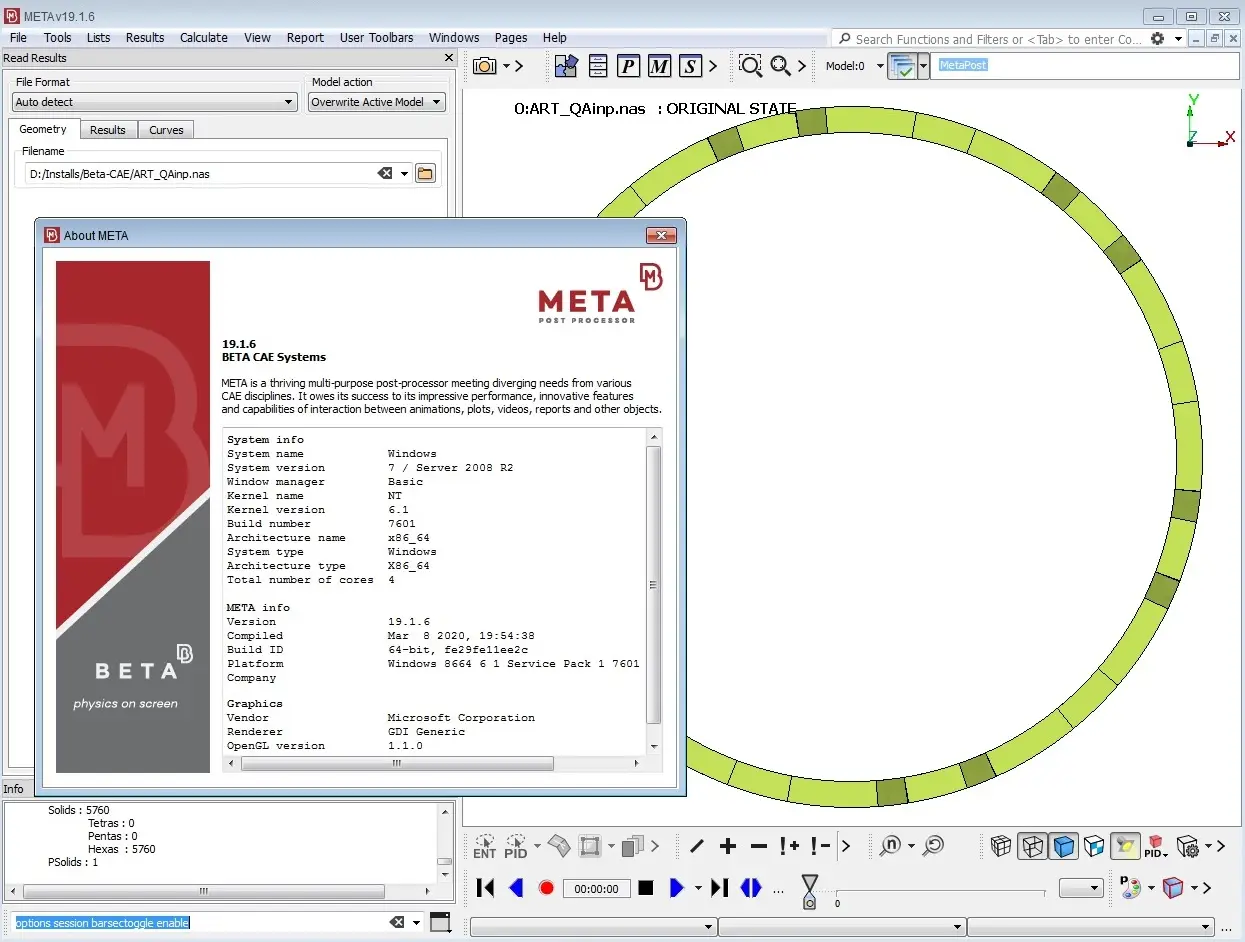Open the command line history dropdown arrow

tap(416, 923)
